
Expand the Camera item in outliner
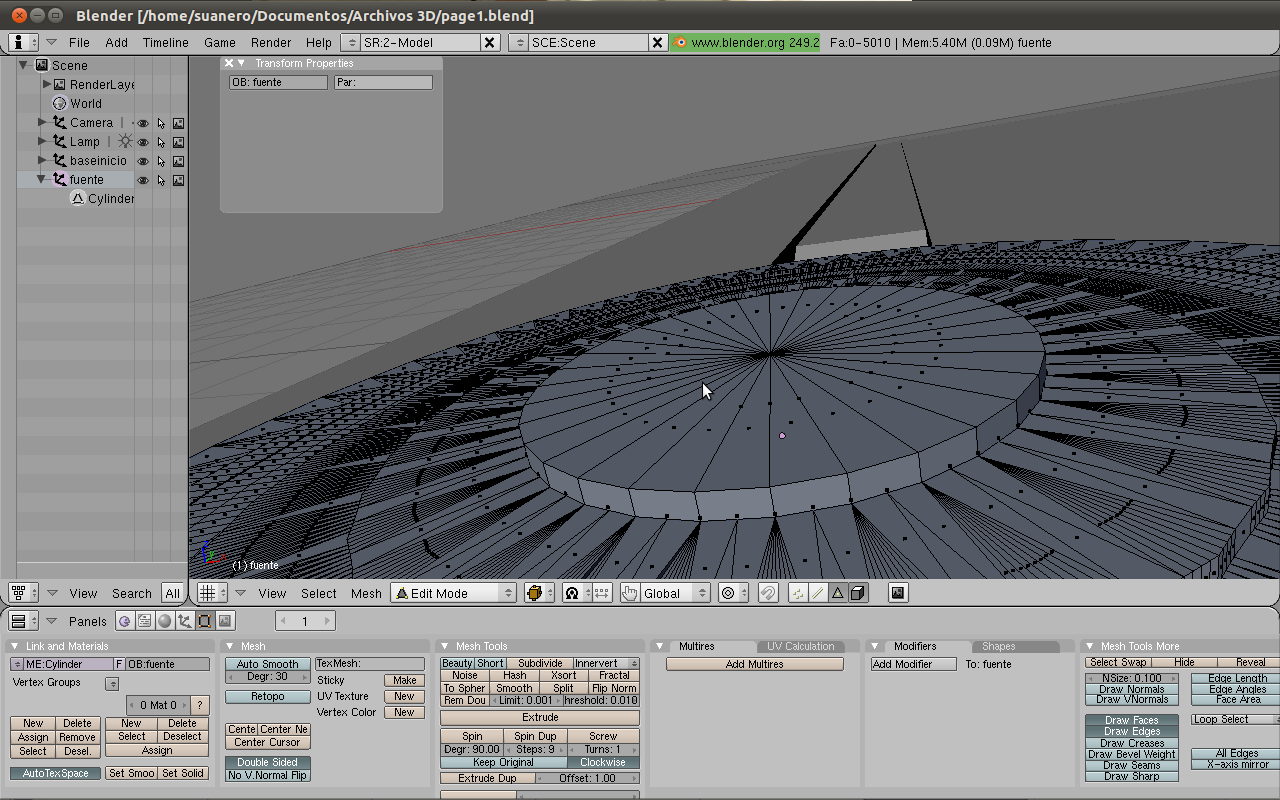click(x=42, y=123)
